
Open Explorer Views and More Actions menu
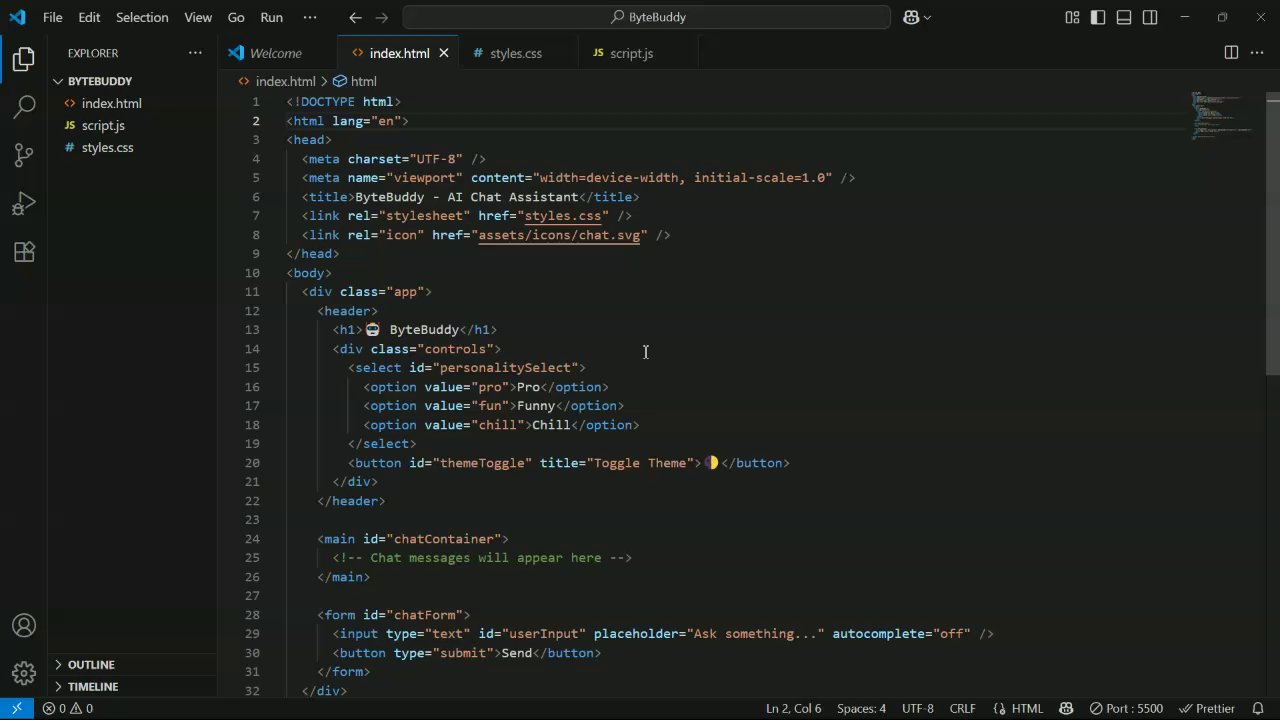point(195,53)
